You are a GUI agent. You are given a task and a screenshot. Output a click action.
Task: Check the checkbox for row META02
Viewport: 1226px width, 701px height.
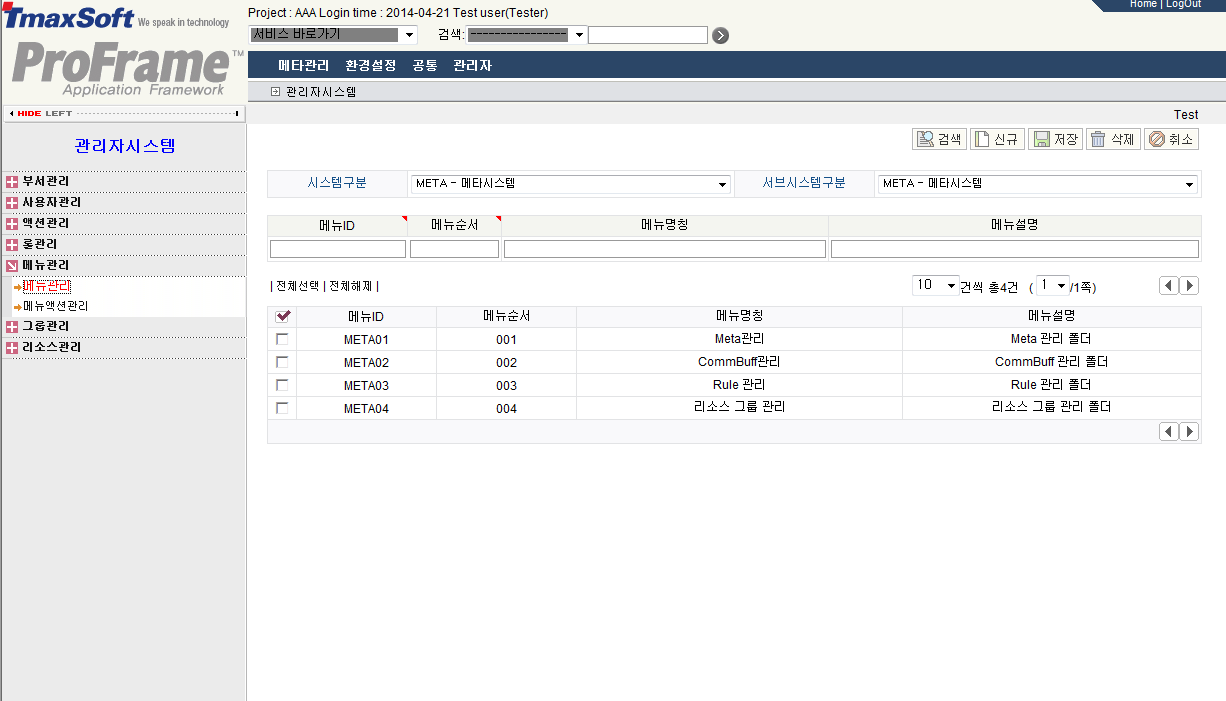tap(282, 361)
